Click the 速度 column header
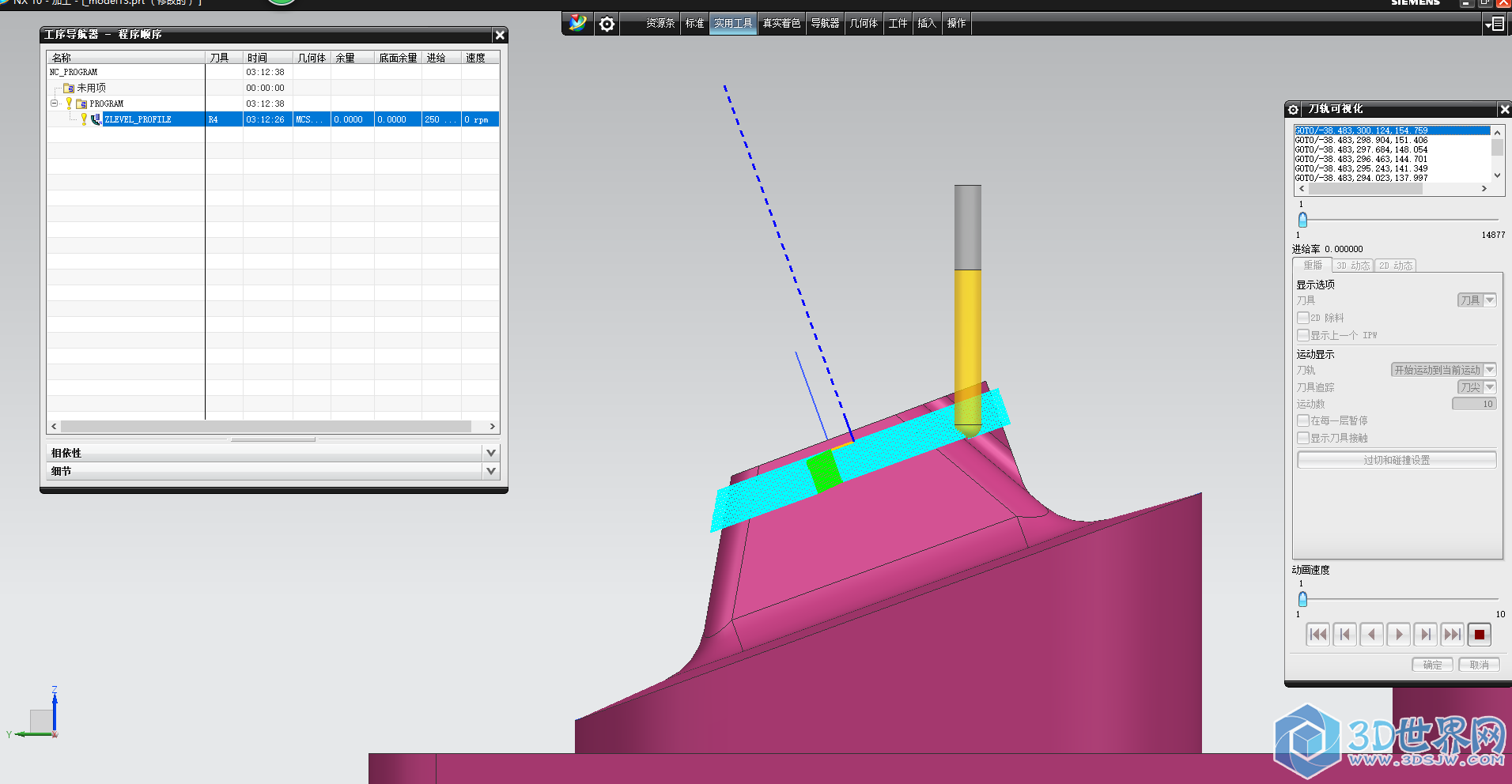This screenshot has width=1512, height=784. [x=481, y=58]
